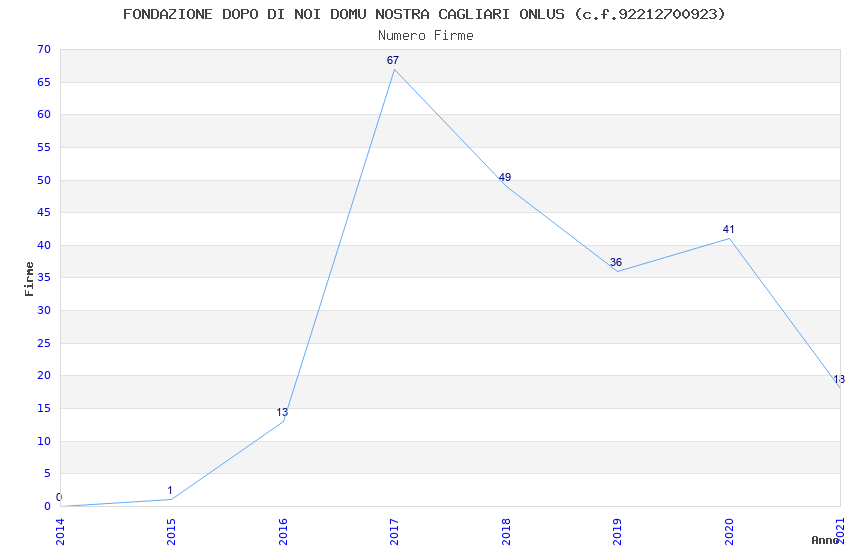Click the 65 tick on the y-axis
The height and width of the screenshot is (550, 850).
(44, 82)
